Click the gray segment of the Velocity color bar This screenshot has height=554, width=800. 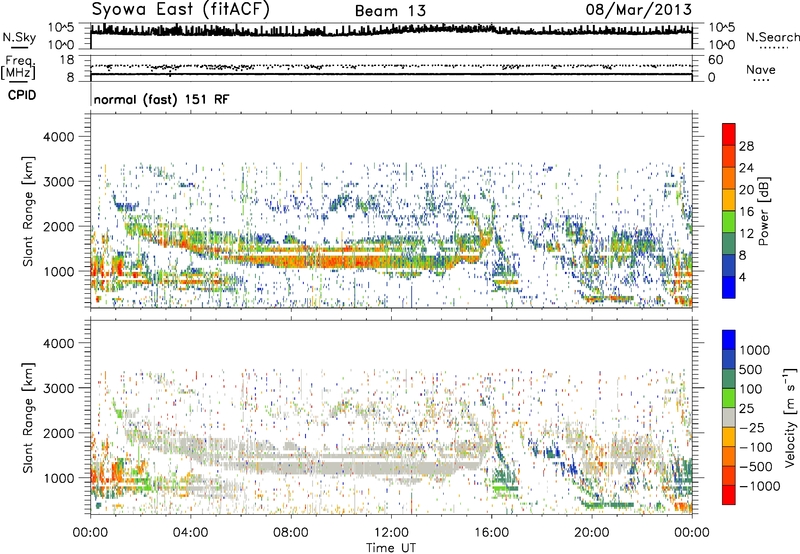pyautogui.click(x=729, y=417)
